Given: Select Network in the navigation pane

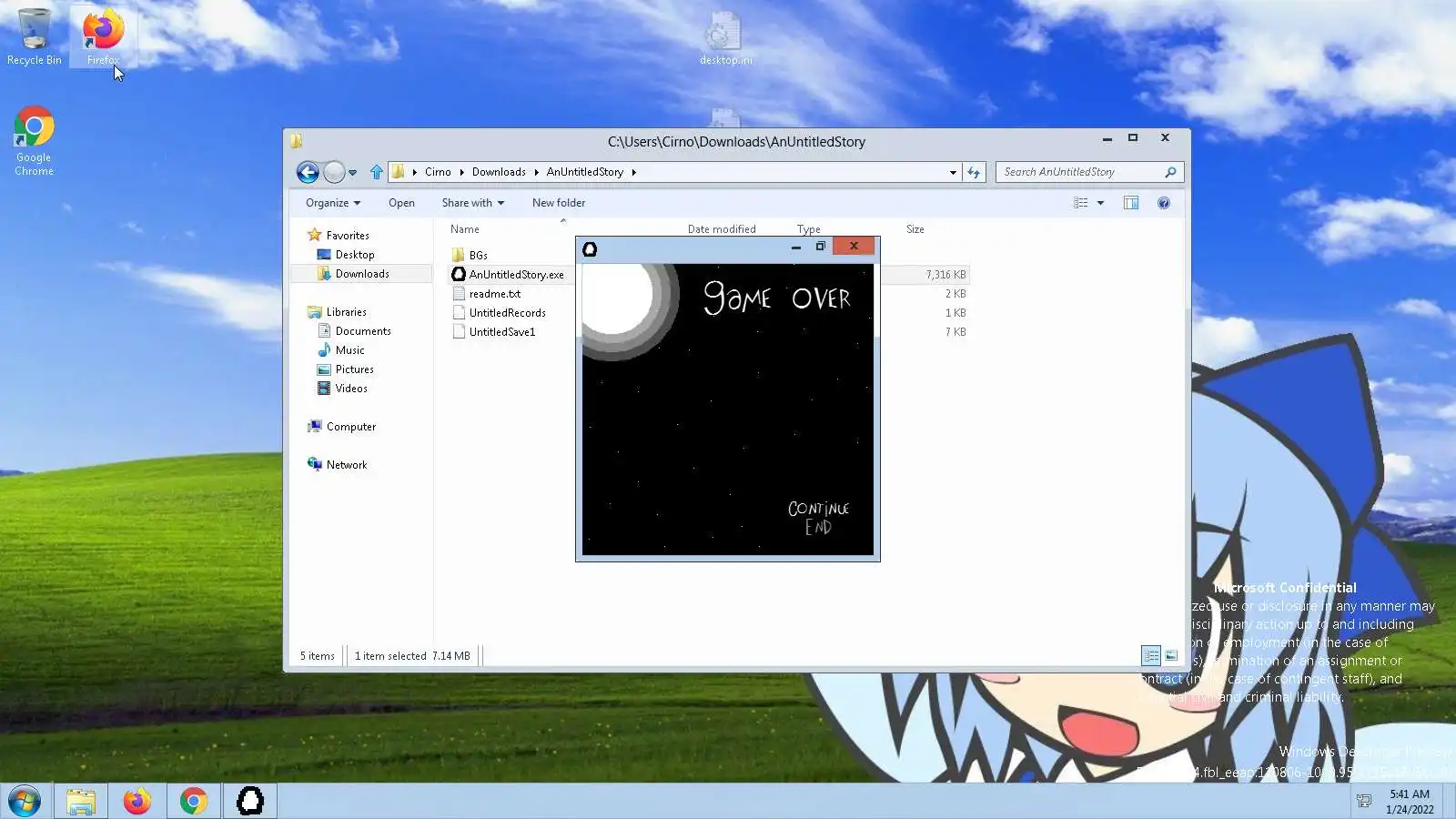Looking at the screenshot, I should pyautogui.click(x=347, y=465).
